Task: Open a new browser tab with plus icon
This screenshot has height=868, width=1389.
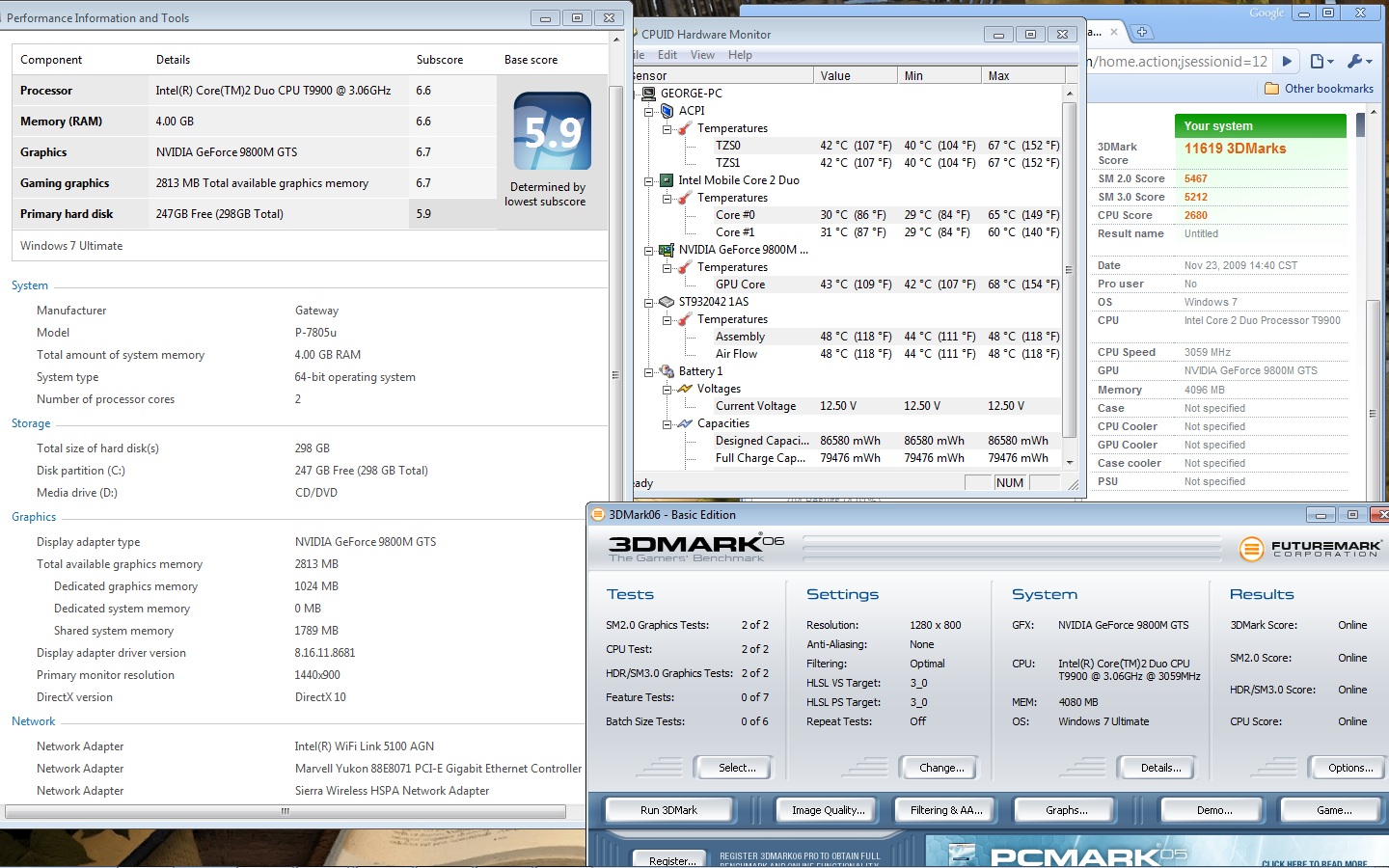Action: click(1141, 32)
